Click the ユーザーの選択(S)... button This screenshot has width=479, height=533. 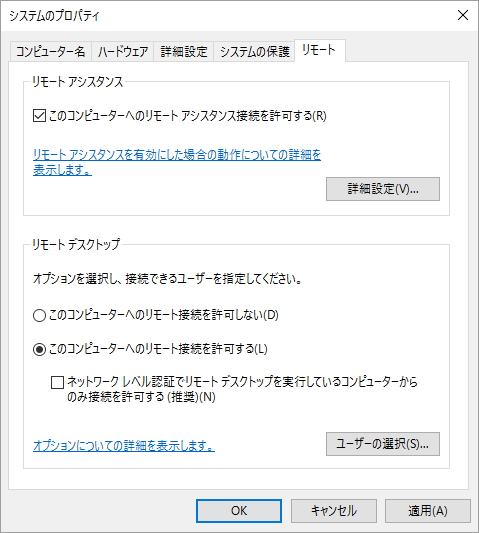click(383, 444)
